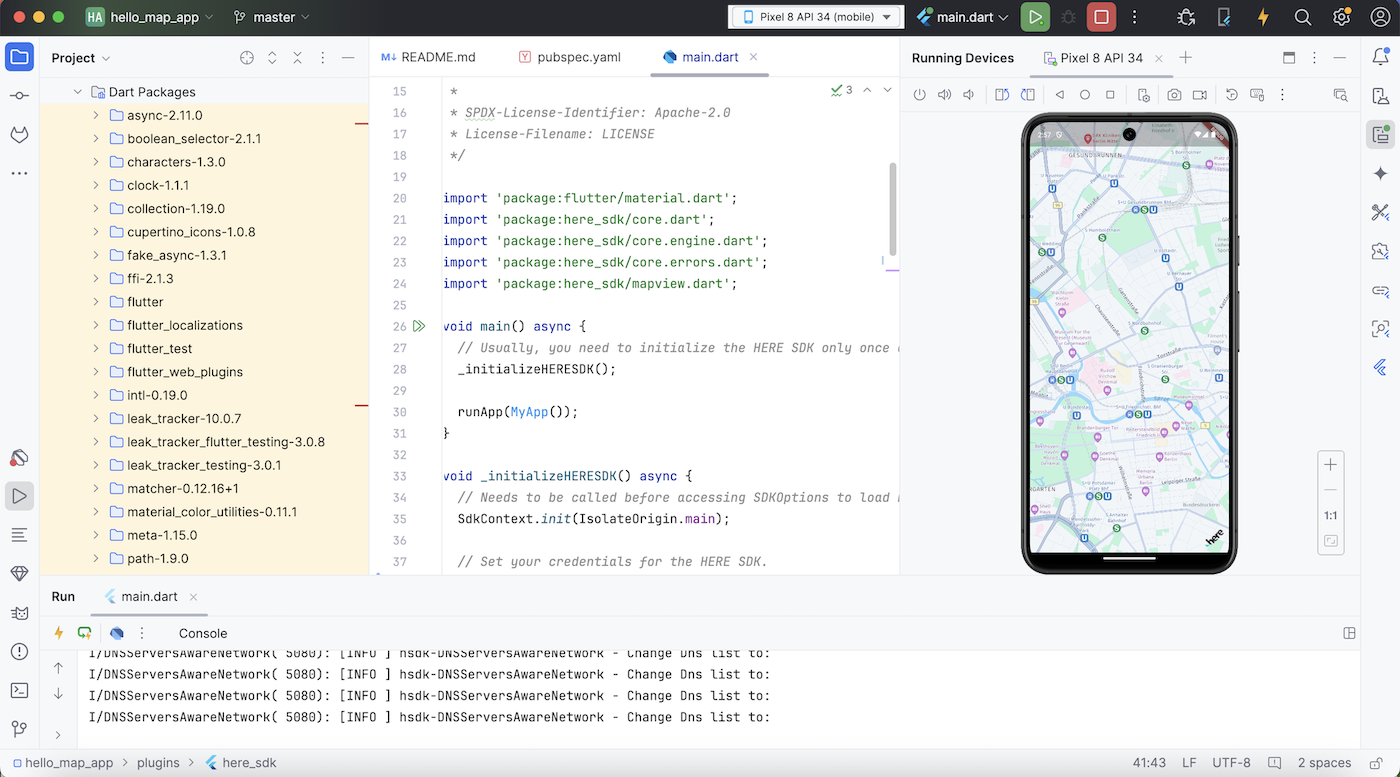Open the Layout Inspector icon in Running Devices
This screenshot has height=777, width=1400.
click(1341, 95)
